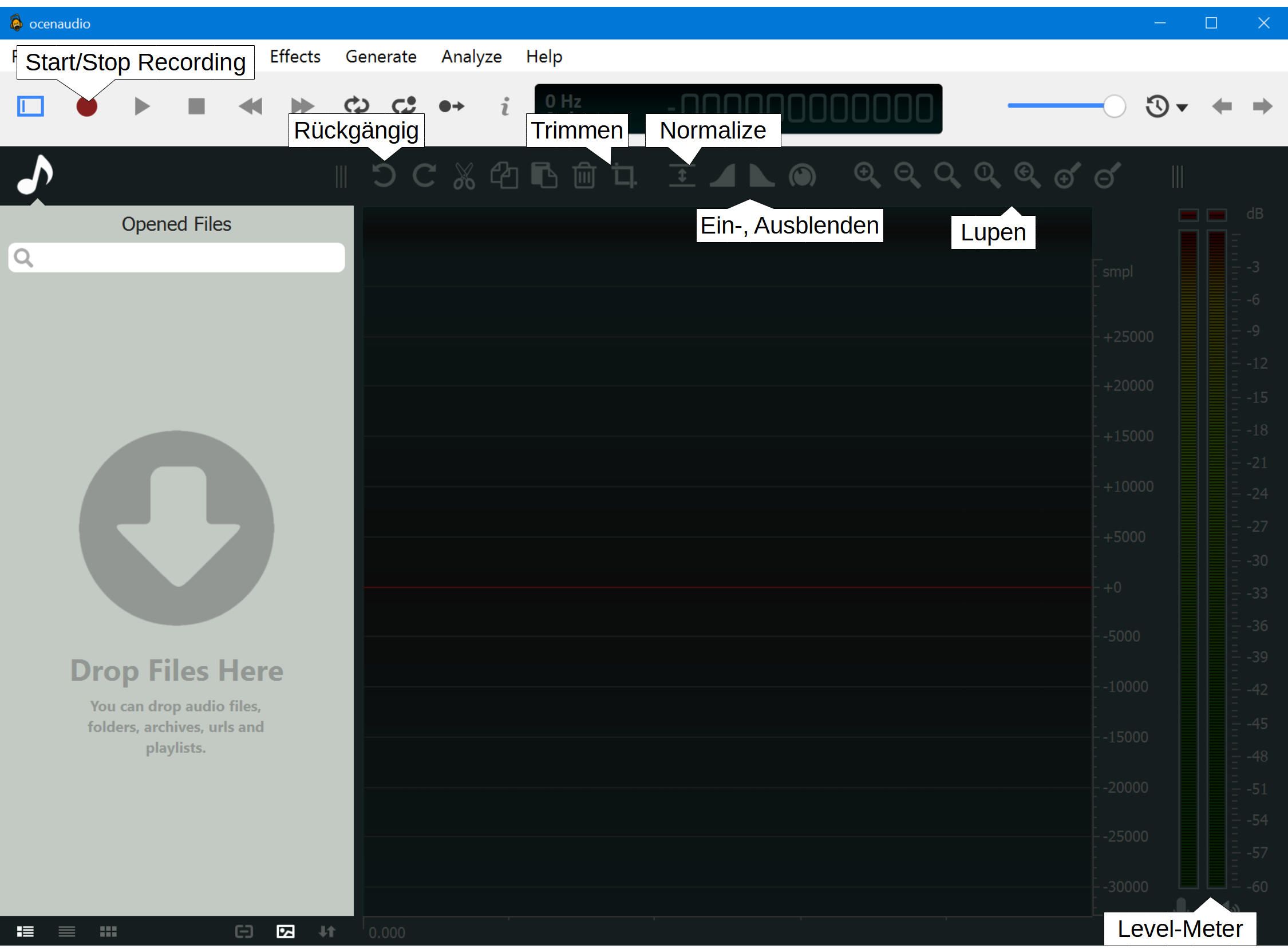1288x949 pixels.
Task: Click the Normalize icon
Action: pos(682,176)
